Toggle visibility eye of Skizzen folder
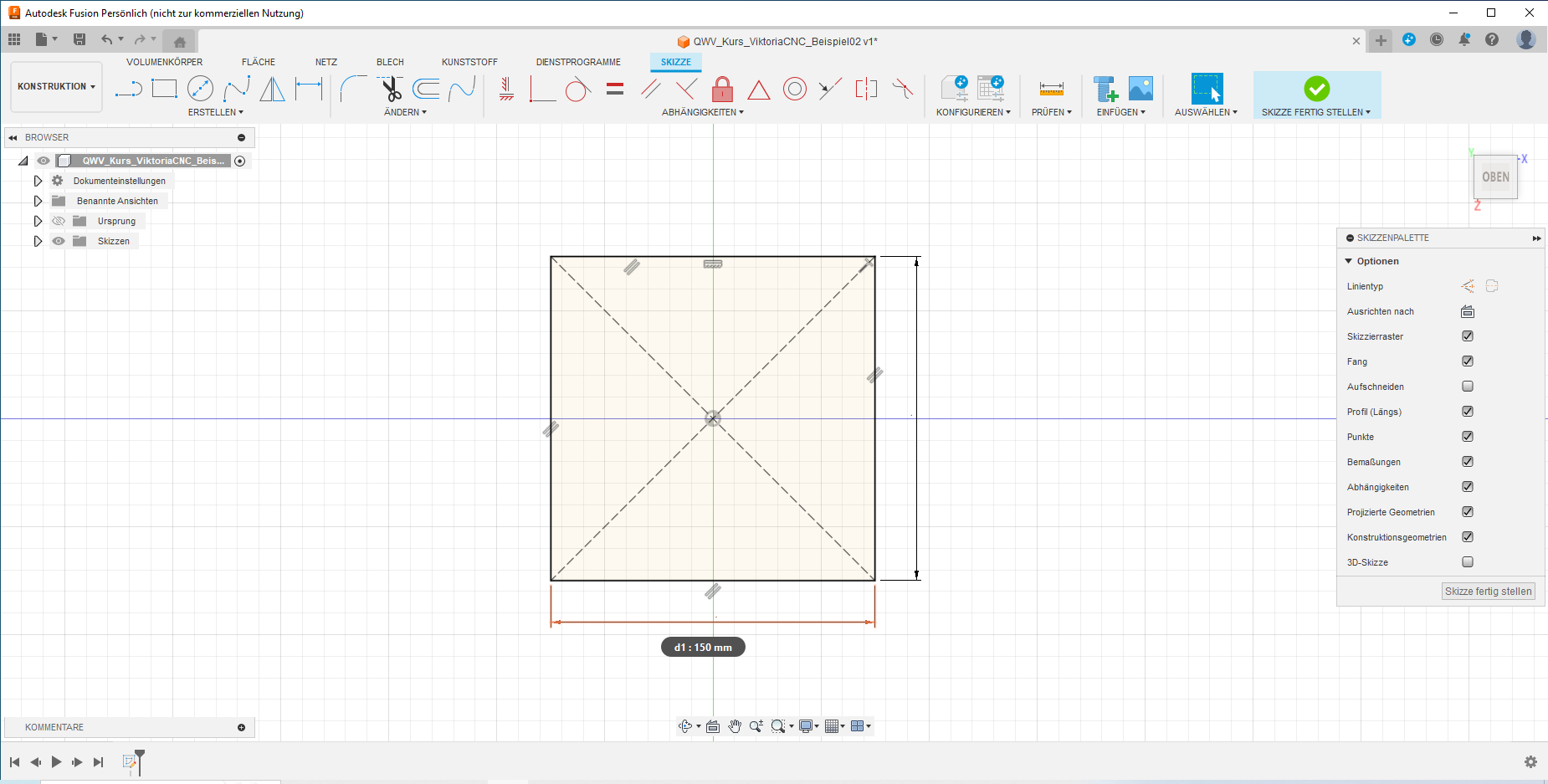1548x784 pixels. click(x=59, y=241)
